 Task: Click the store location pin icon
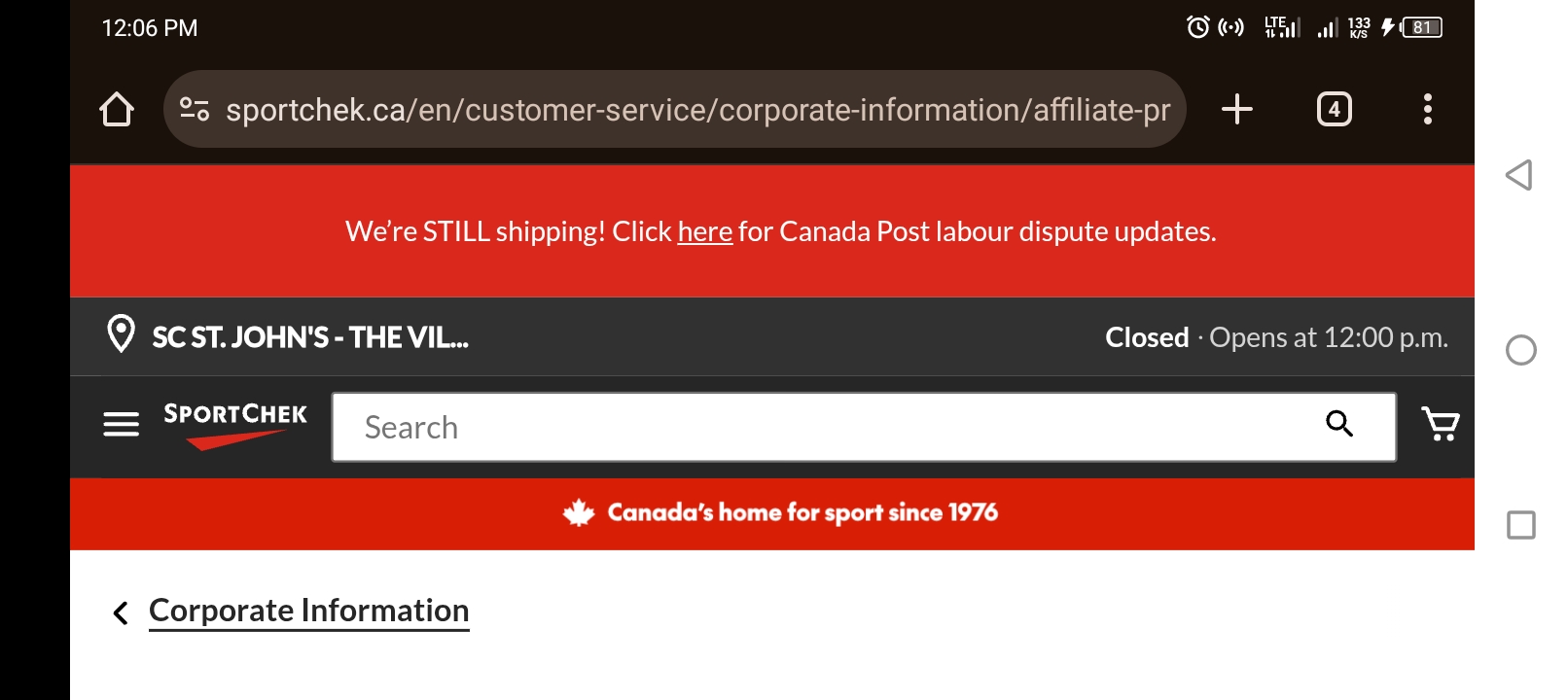click(121, 334)
